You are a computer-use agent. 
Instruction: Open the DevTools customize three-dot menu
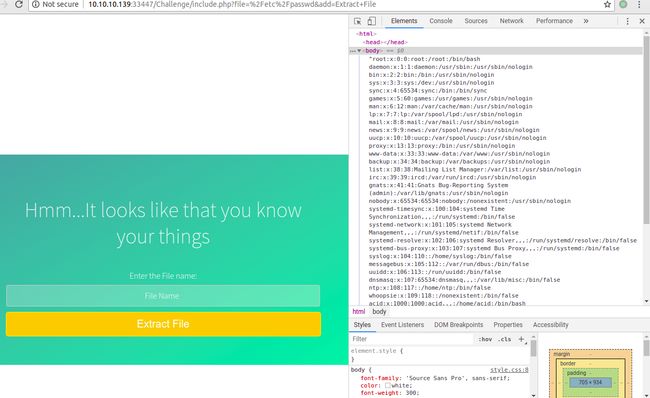pyautogui.click(x=627, y=21)
